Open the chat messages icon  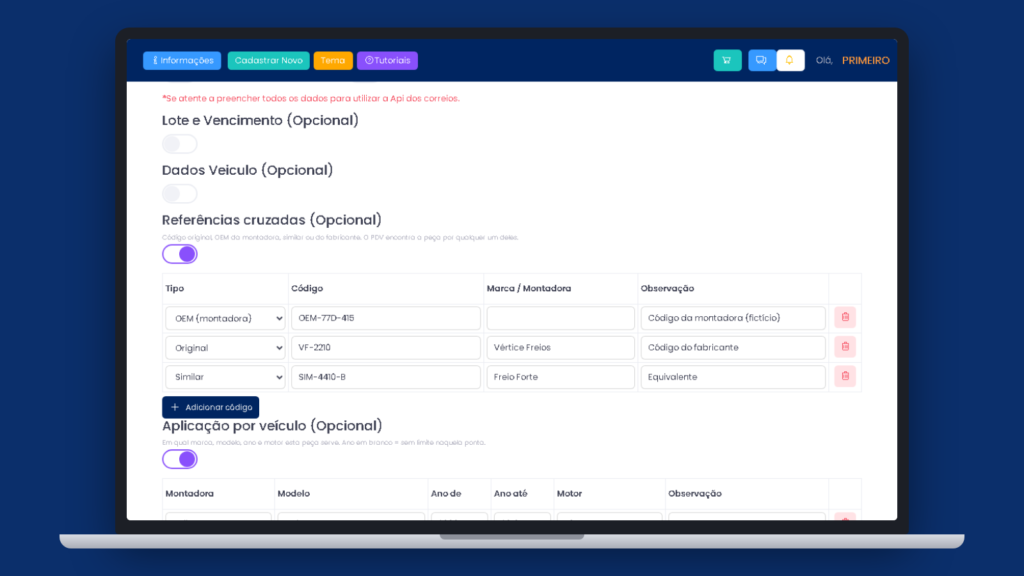pyautogui.click(x=761, y=60)
